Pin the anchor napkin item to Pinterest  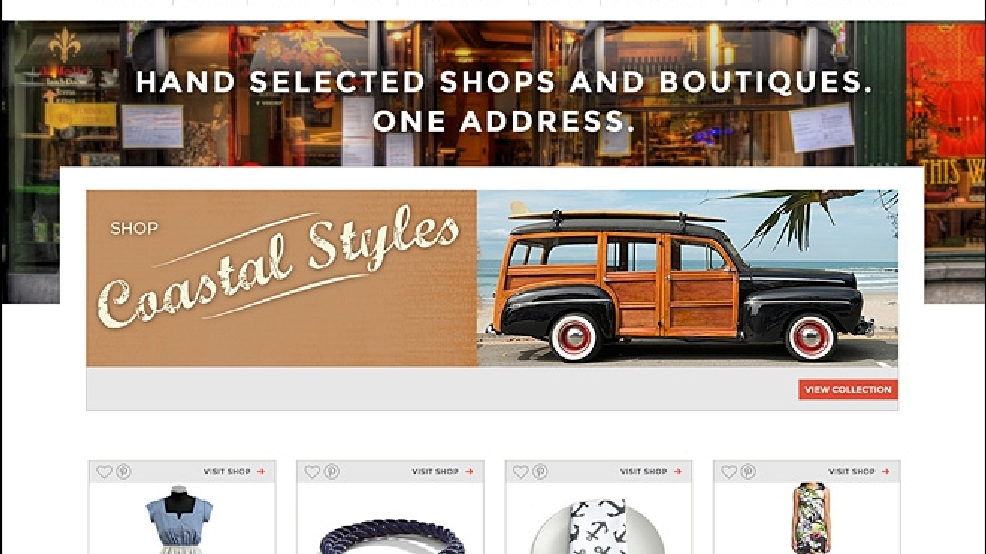click(x=540, y=471)
